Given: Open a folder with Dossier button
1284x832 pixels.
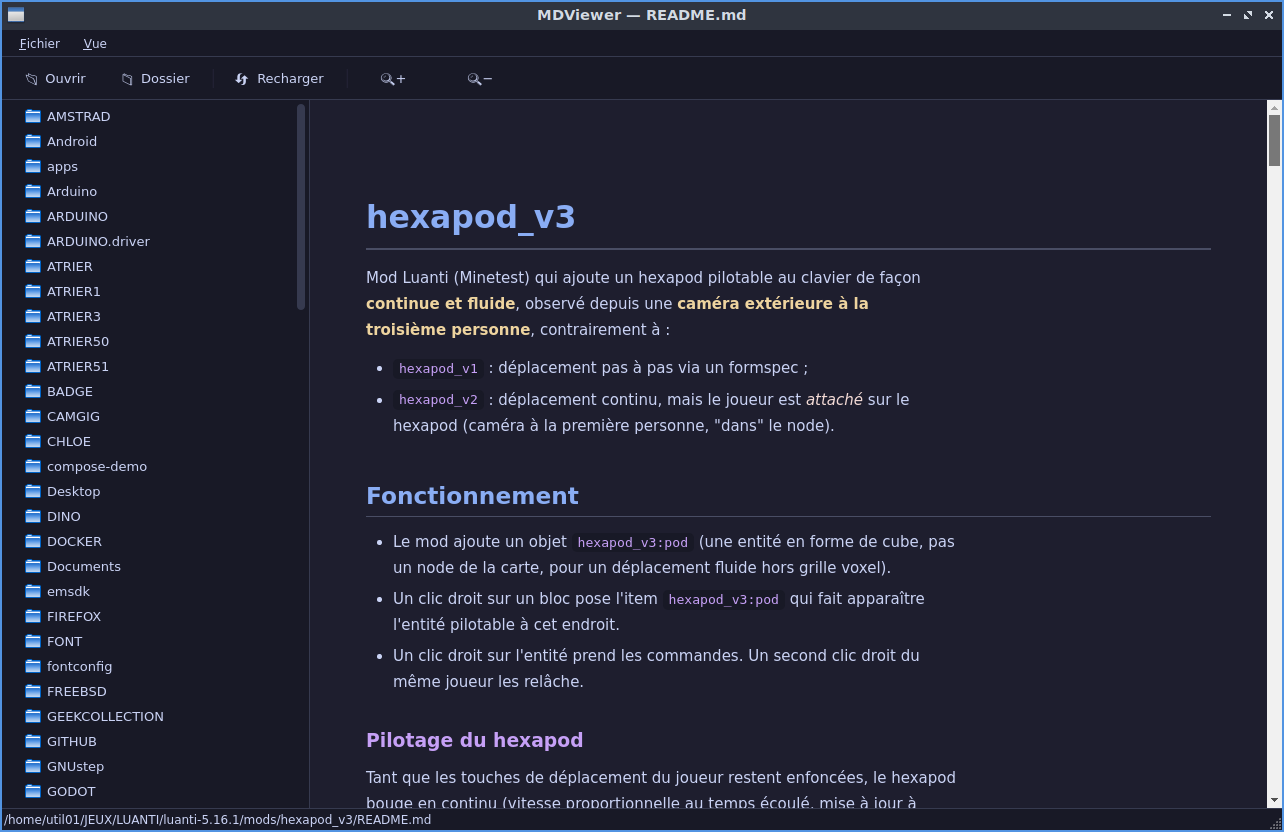Looking at the screenshot, I should tap(155, 79).
